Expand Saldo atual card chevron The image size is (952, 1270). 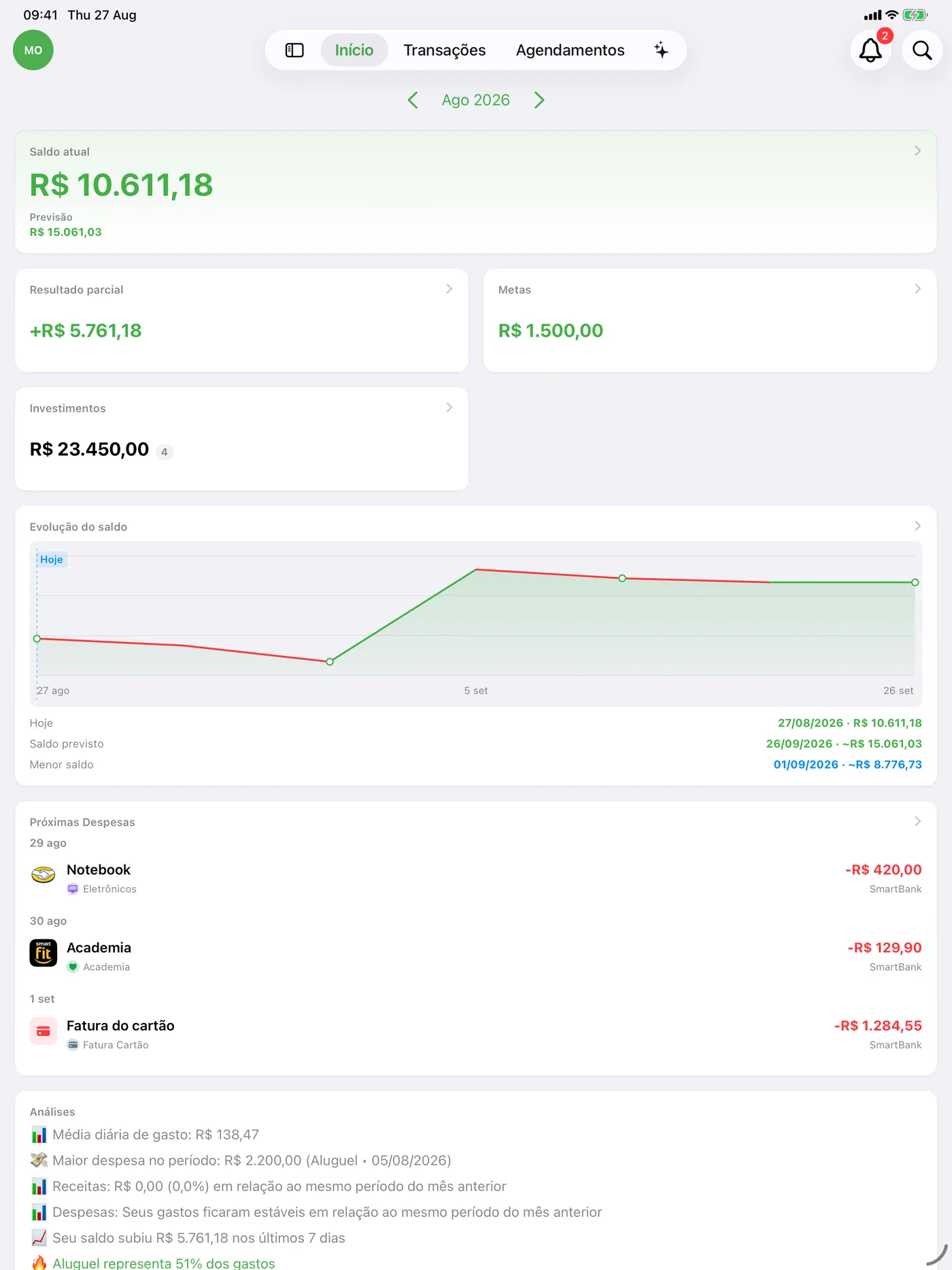[917, 151]
